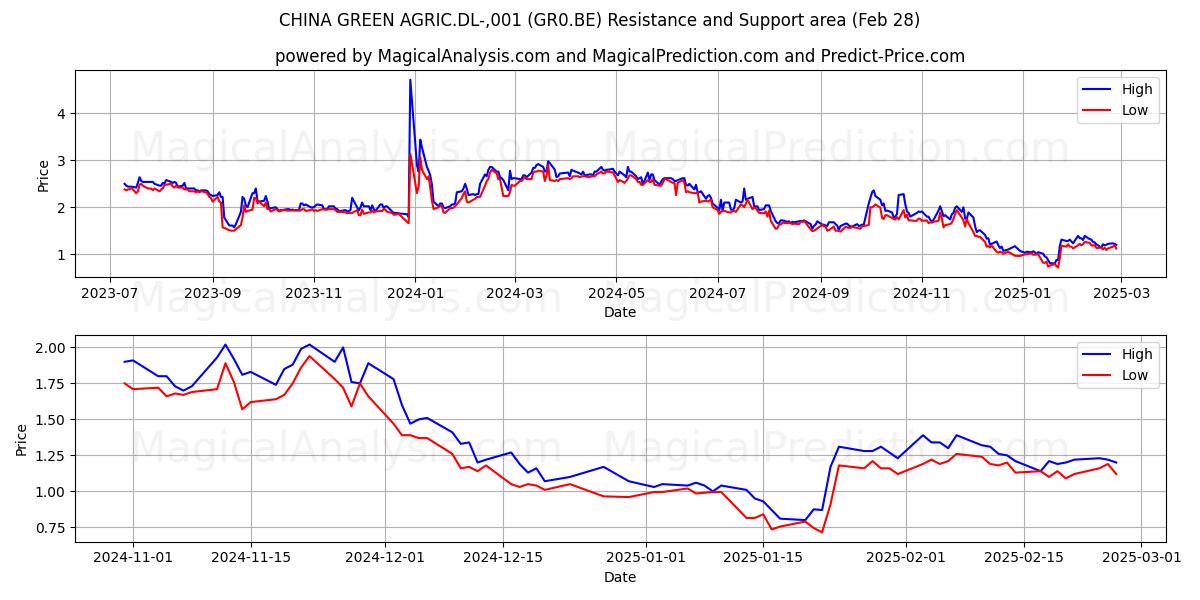Click the bottom chart's y-axis value '1.50'
The image size is (1200, 600).
(x=52, y=420)
